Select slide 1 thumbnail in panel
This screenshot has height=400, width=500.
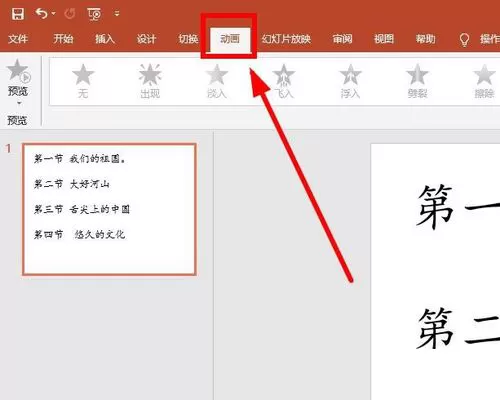point(109,209)
